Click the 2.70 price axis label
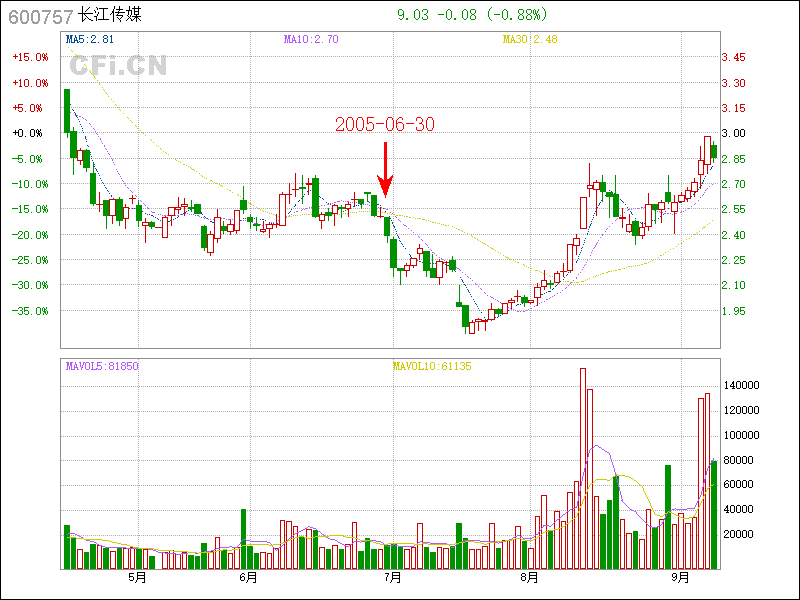The width and height of the screenshot is (800, 600). [x=734, y=184]
